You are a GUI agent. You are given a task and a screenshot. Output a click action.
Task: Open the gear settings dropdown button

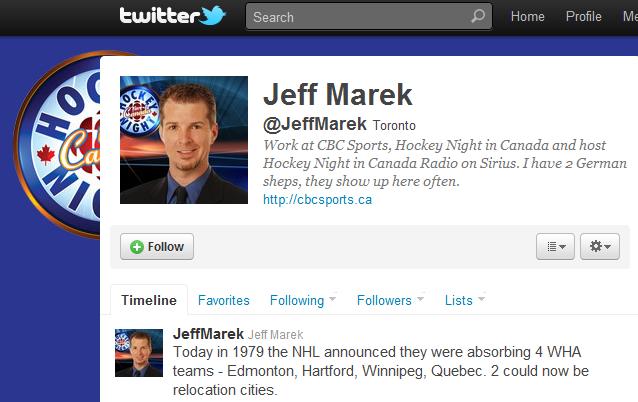(x=600, y=247)
